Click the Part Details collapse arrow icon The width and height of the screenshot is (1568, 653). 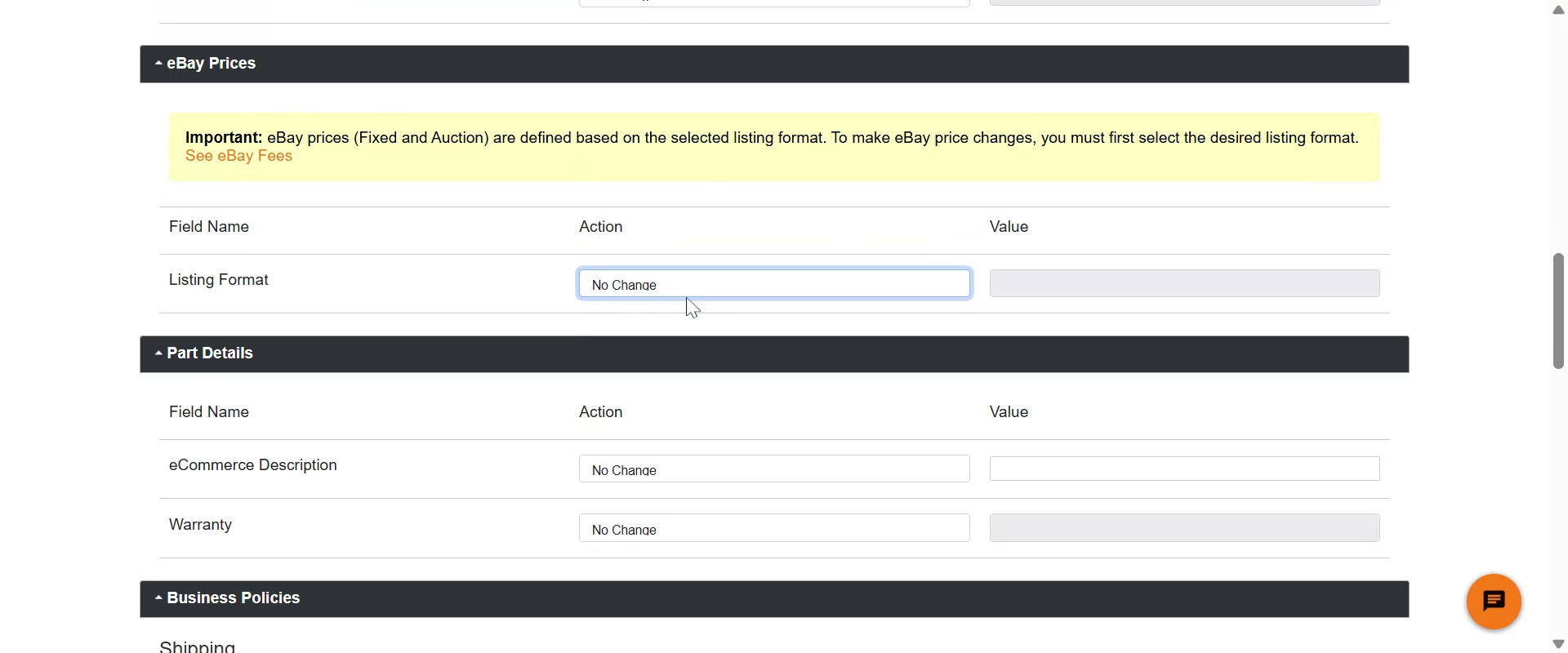tap(158, 353)
